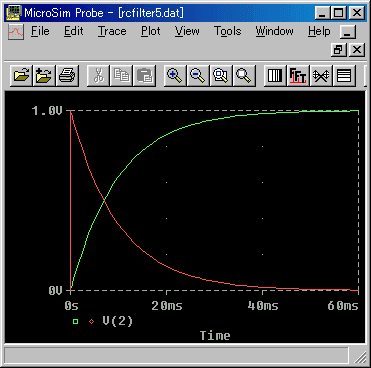Image resolution: width=371 pixels, height=368 pixels.
Task: Select the V(2) trace label in legend
Action: [118, 321]
